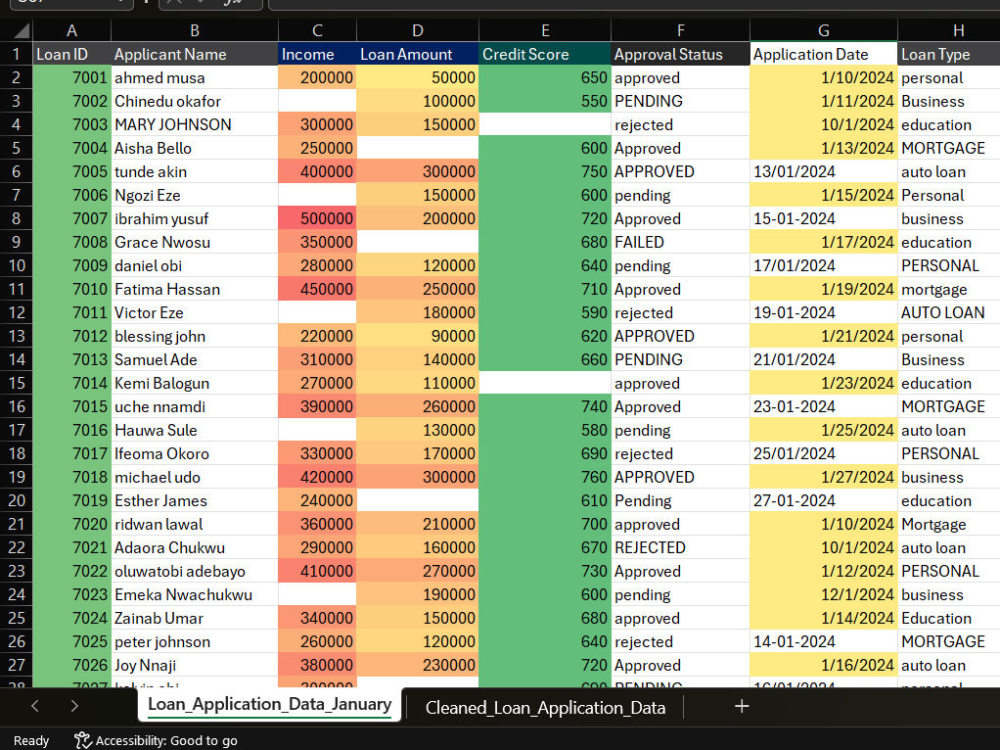Select the REJECTED status for Adaora Chukwu
This screenshot has height=750, width=1000.
coord(680,548)
